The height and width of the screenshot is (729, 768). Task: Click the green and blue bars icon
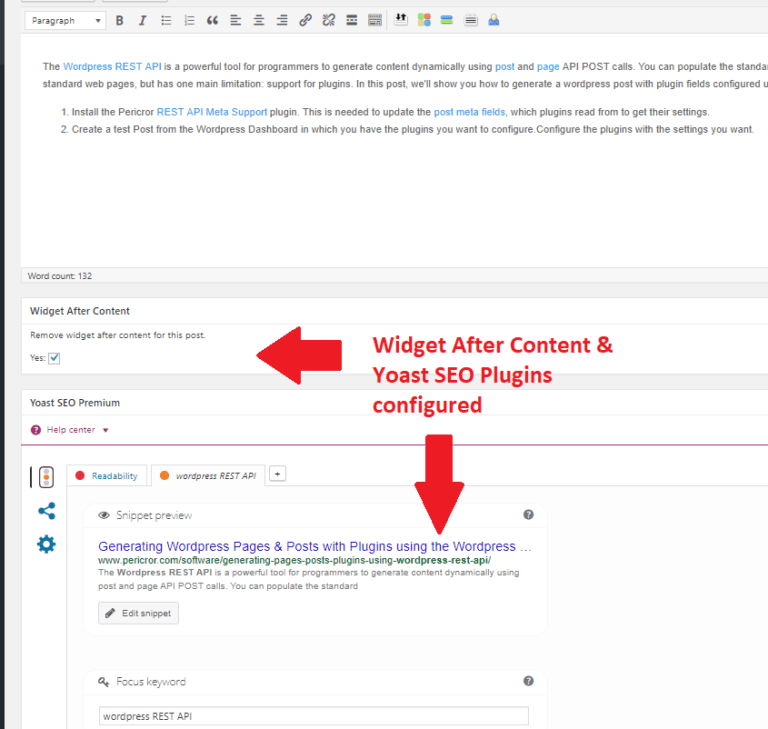447,20
